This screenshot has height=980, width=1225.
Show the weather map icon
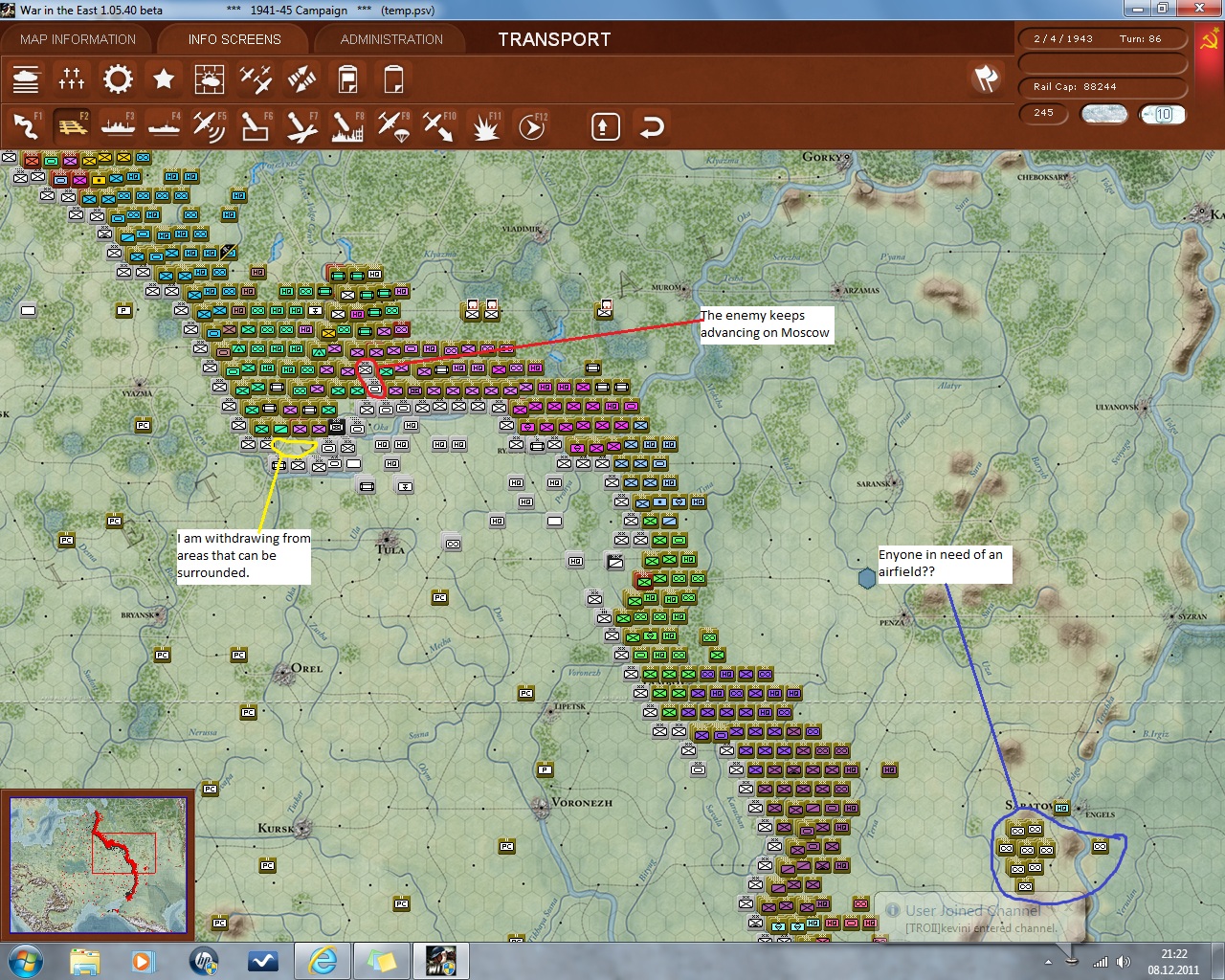210,79
